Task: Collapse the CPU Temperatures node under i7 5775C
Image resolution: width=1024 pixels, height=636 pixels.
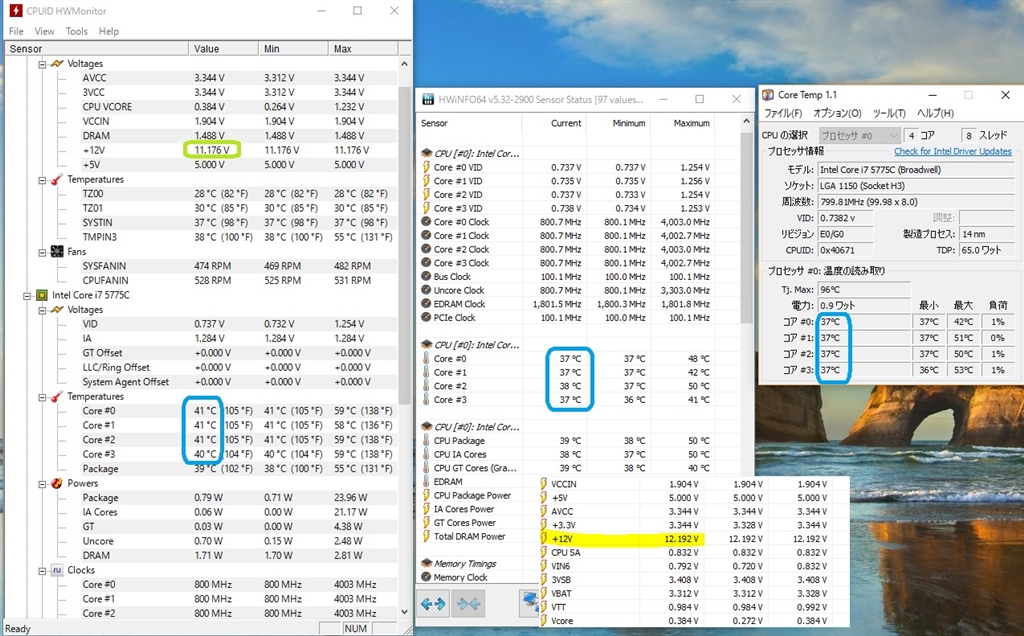Action: pos(42,397)
